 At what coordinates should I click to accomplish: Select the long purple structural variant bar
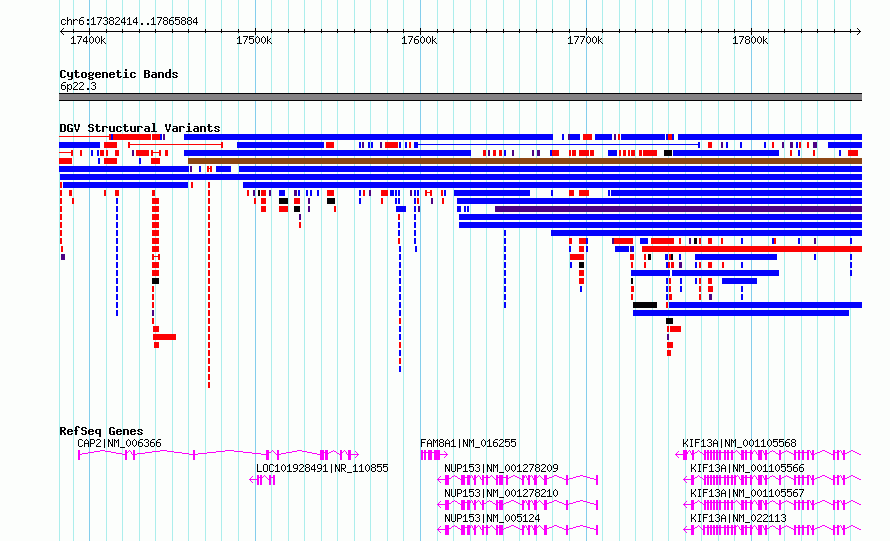(x=678, y=209)
